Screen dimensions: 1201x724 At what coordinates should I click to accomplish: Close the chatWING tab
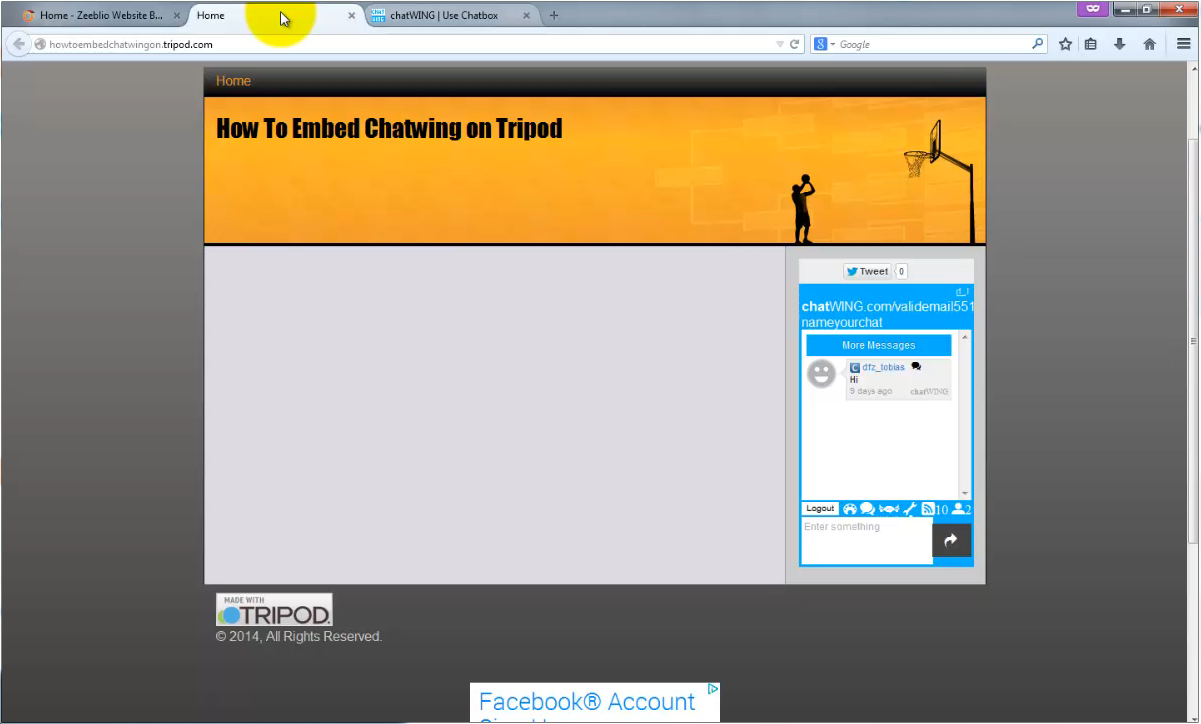tap(526, 16)
